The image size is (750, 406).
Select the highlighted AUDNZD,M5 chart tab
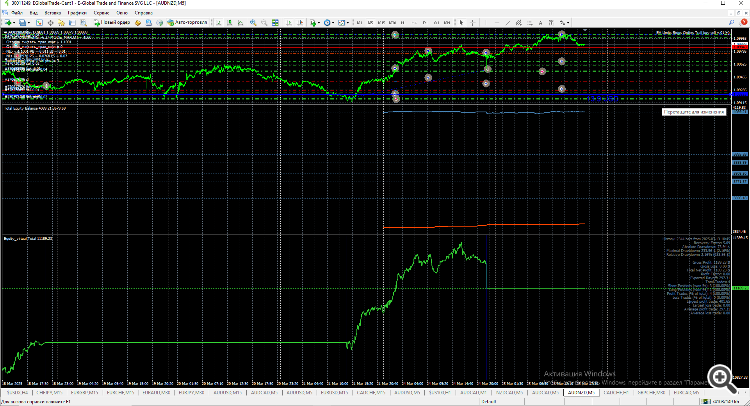click(x=580, y=392)
